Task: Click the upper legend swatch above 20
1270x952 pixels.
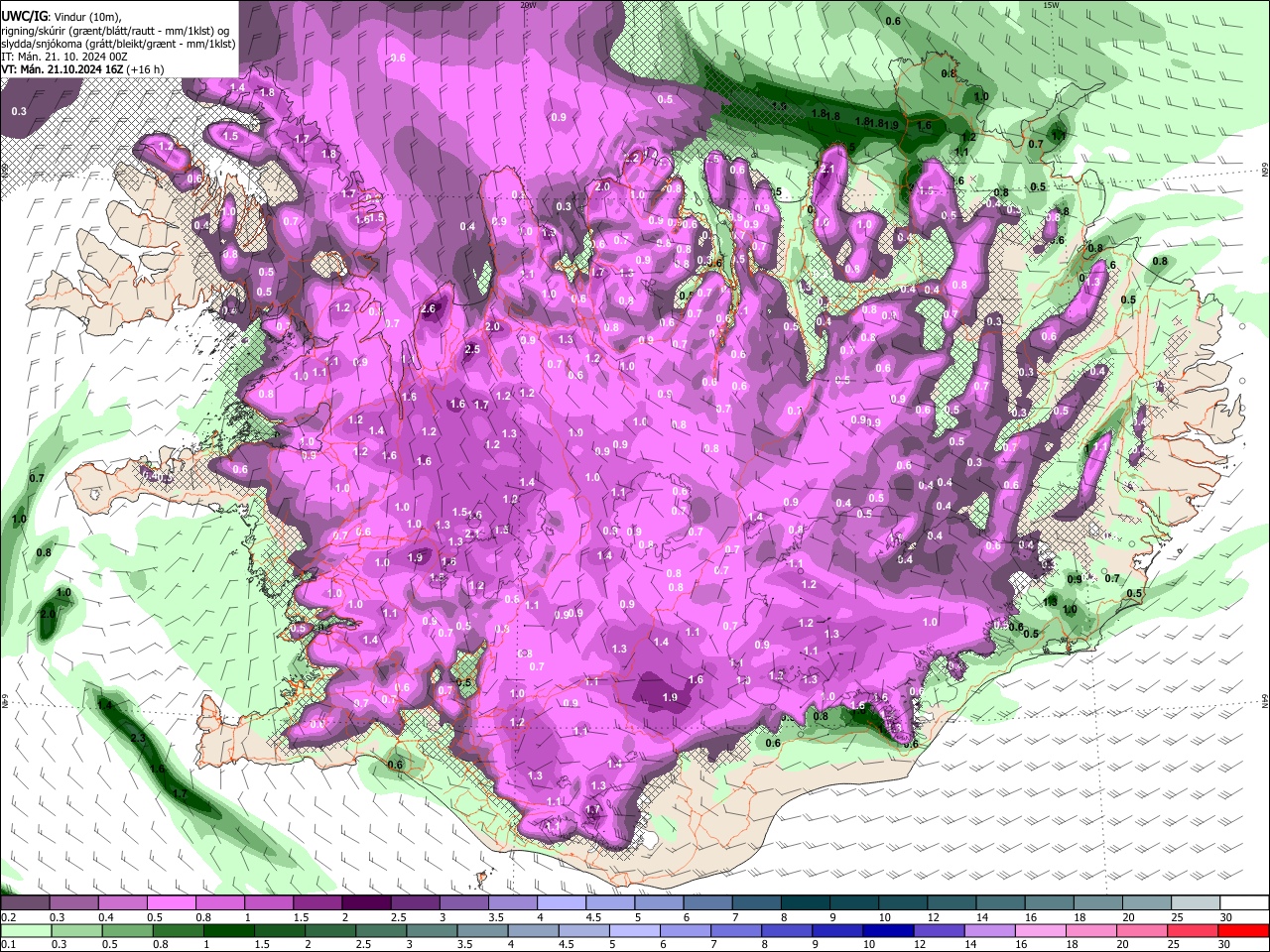Action: 1147,903
